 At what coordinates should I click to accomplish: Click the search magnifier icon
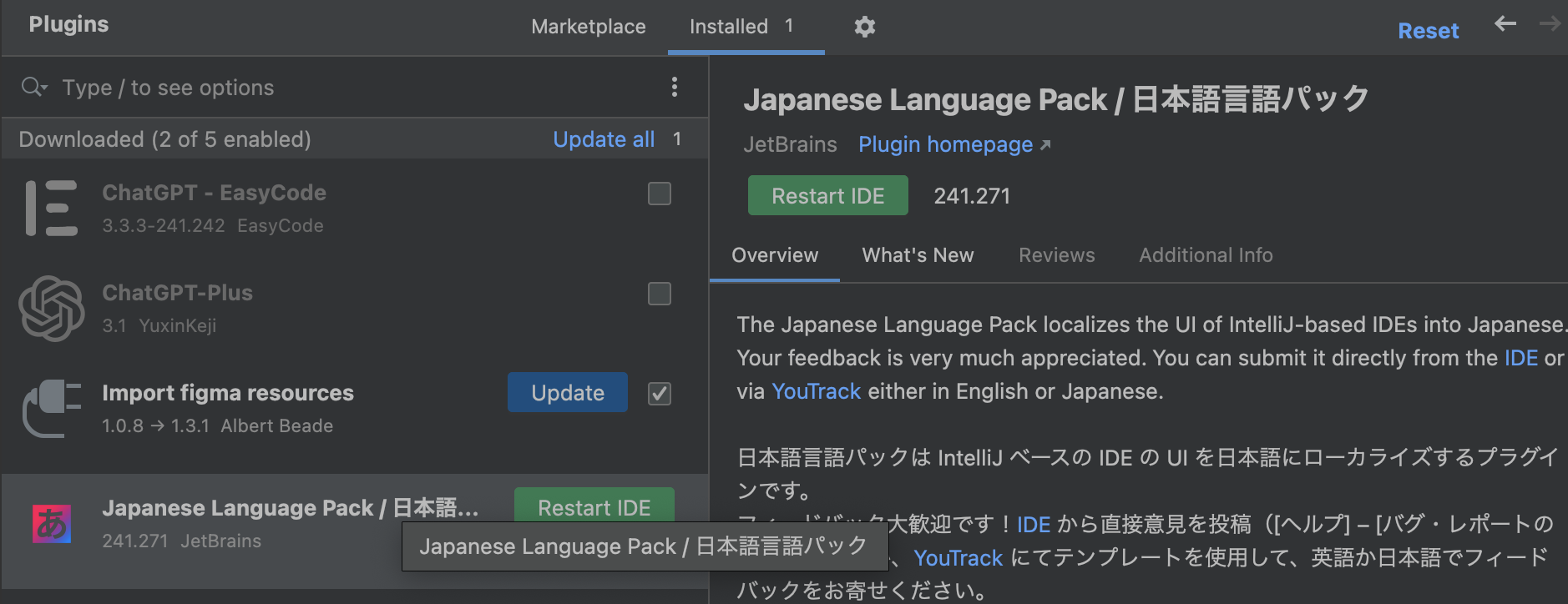tap(33, 87)
